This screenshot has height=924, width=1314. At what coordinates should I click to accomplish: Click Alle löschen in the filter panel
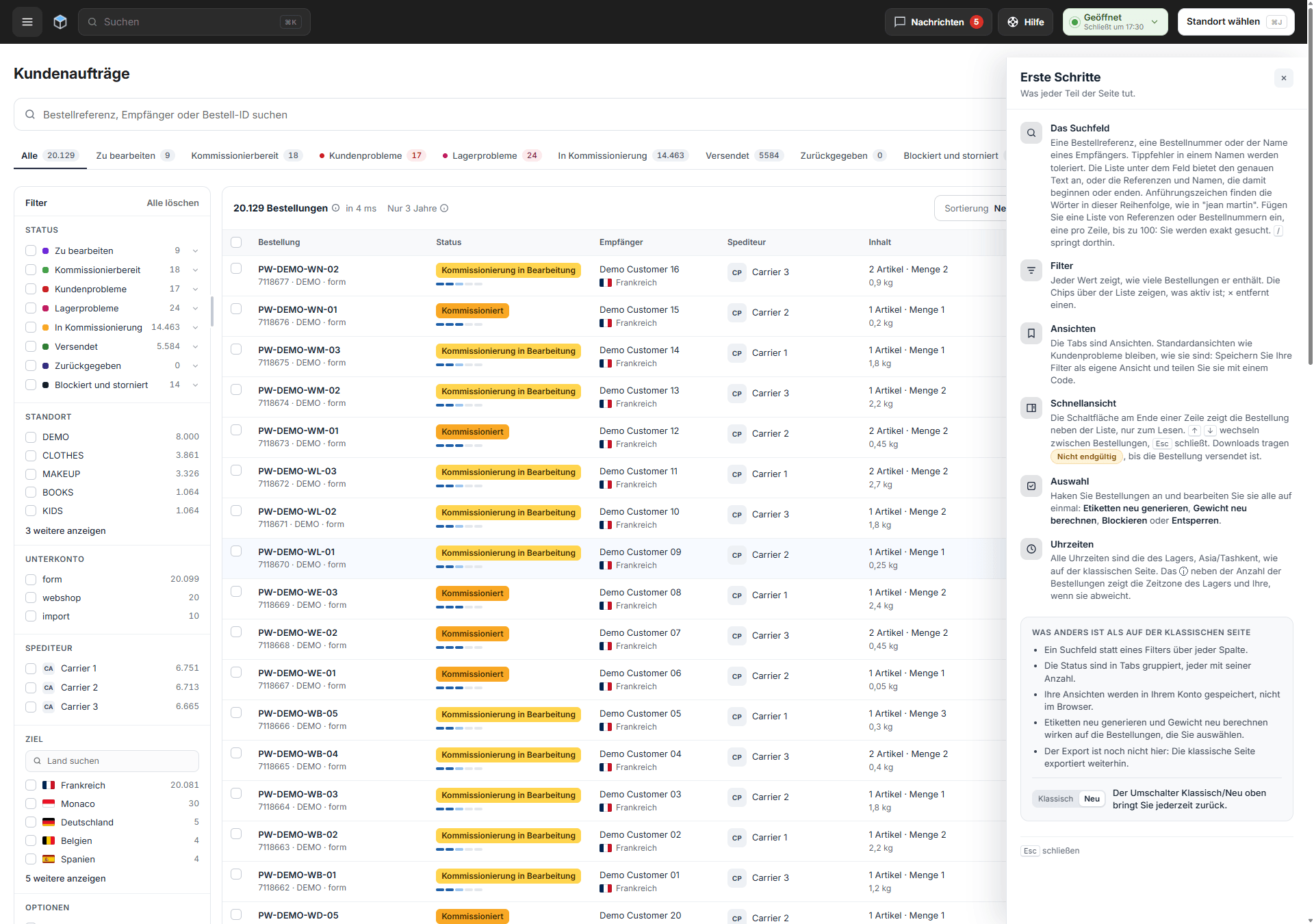point(172,203)
